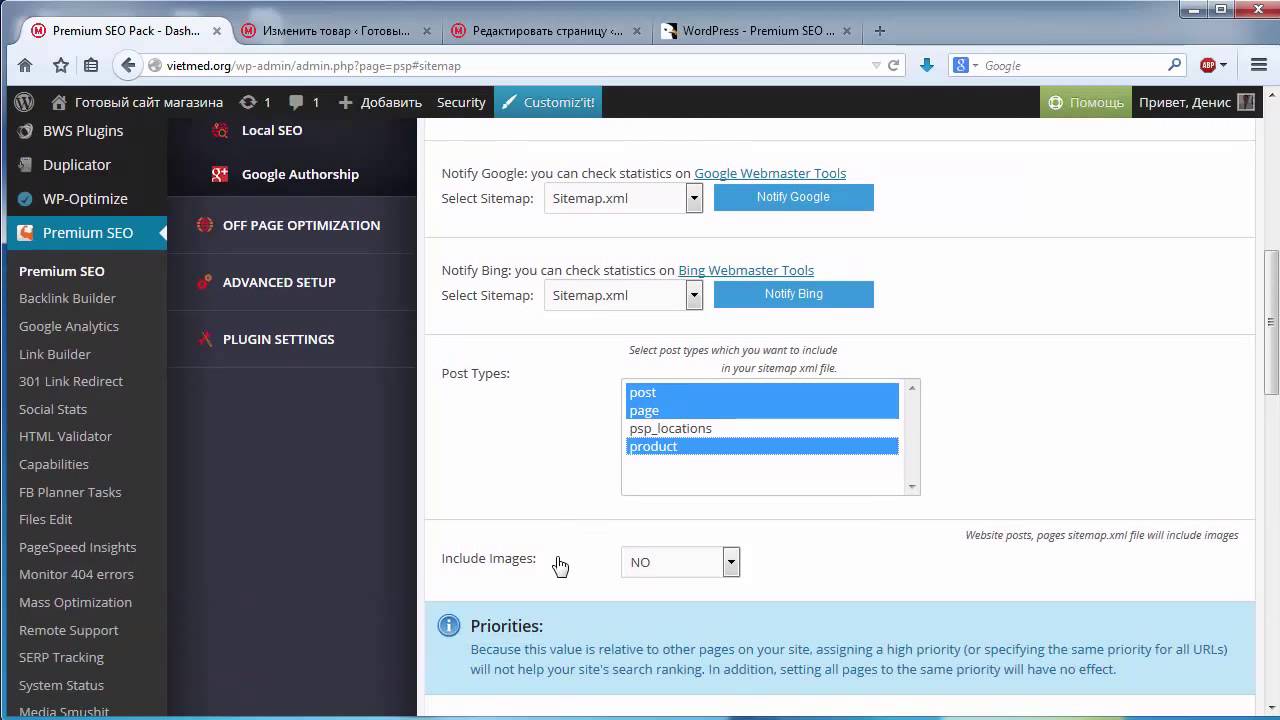The image size is (1280, 720).
Task: Open Google Analytics in sidebar
Action: tap(69, 326)
